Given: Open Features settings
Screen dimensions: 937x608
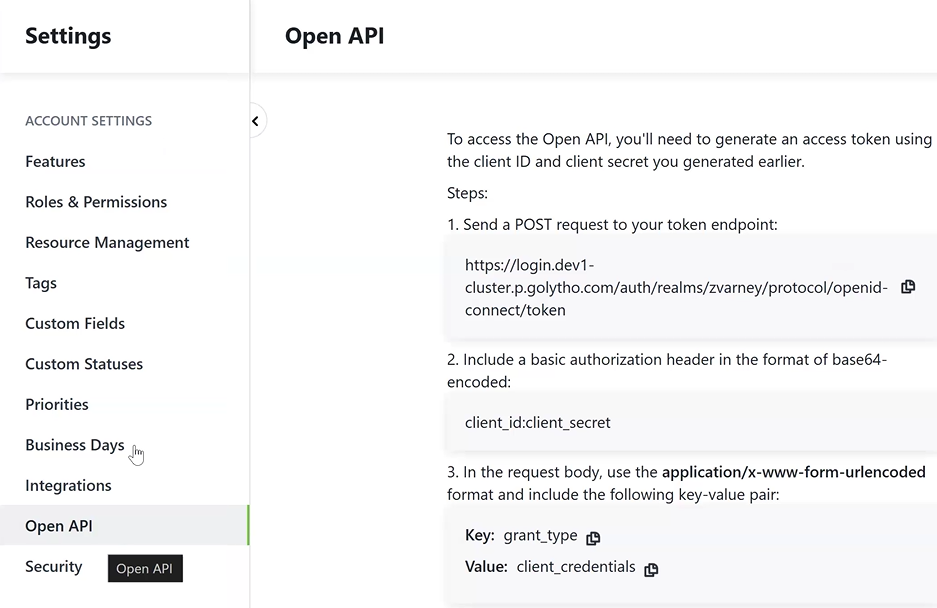Looking at the screenshot, I should [56, 161].
